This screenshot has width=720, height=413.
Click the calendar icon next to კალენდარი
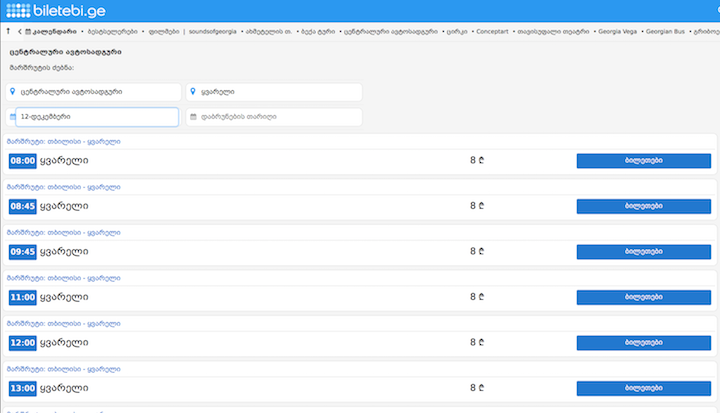point(28,32)
